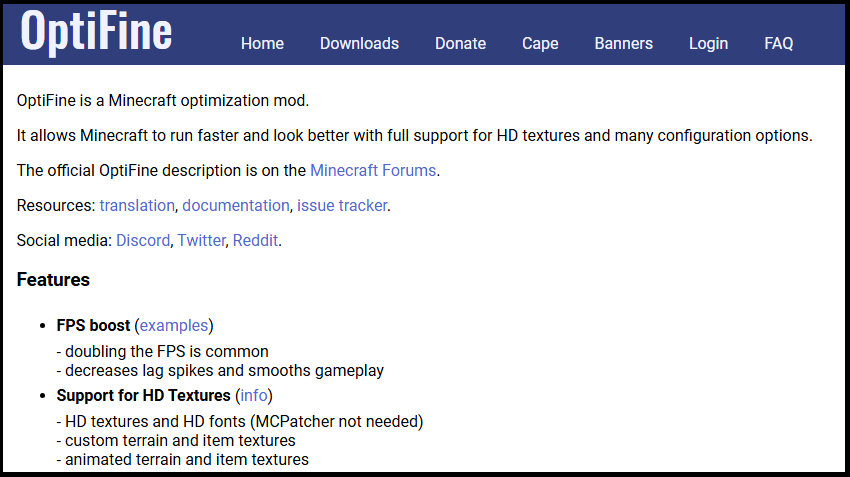The image size is (850, 477).
Task: Select Banners in the navigation bar
Action: pos(623,44)
